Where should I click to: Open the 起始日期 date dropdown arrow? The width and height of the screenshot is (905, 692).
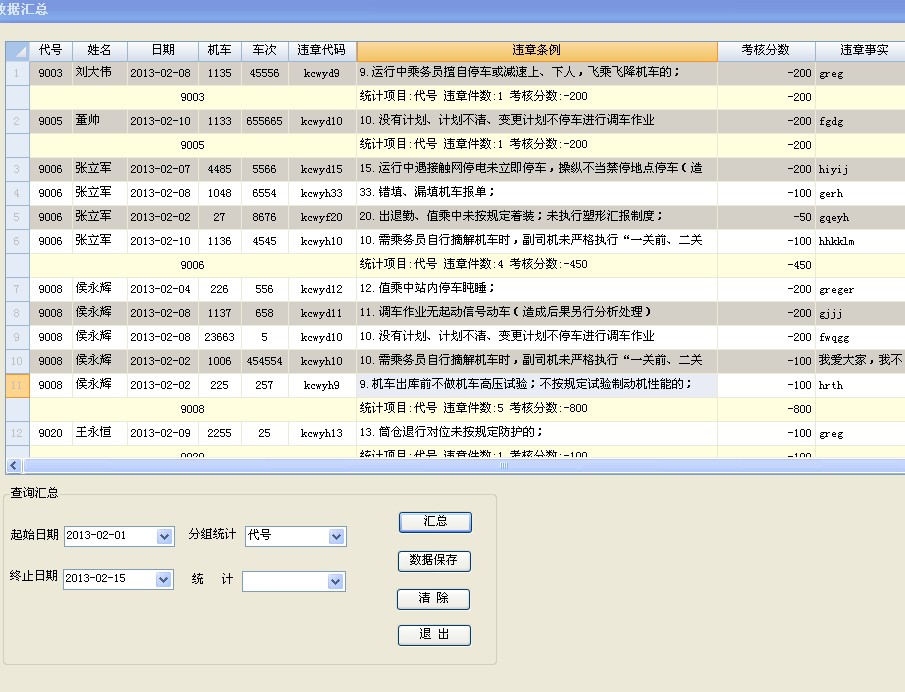[164, 536]
